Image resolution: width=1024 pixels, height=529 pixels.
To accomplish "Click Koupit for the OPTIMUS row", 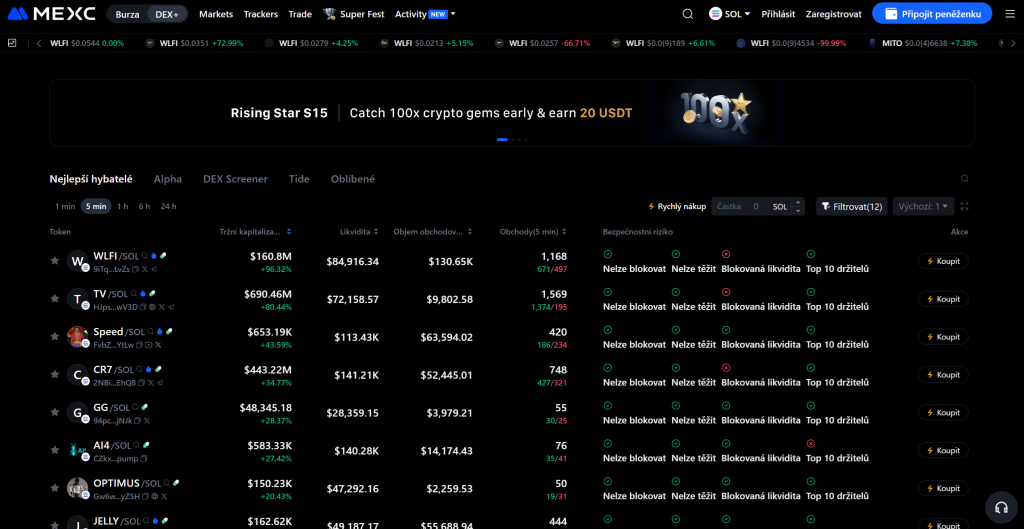I will pyautogui.click(x=943, y=489).
